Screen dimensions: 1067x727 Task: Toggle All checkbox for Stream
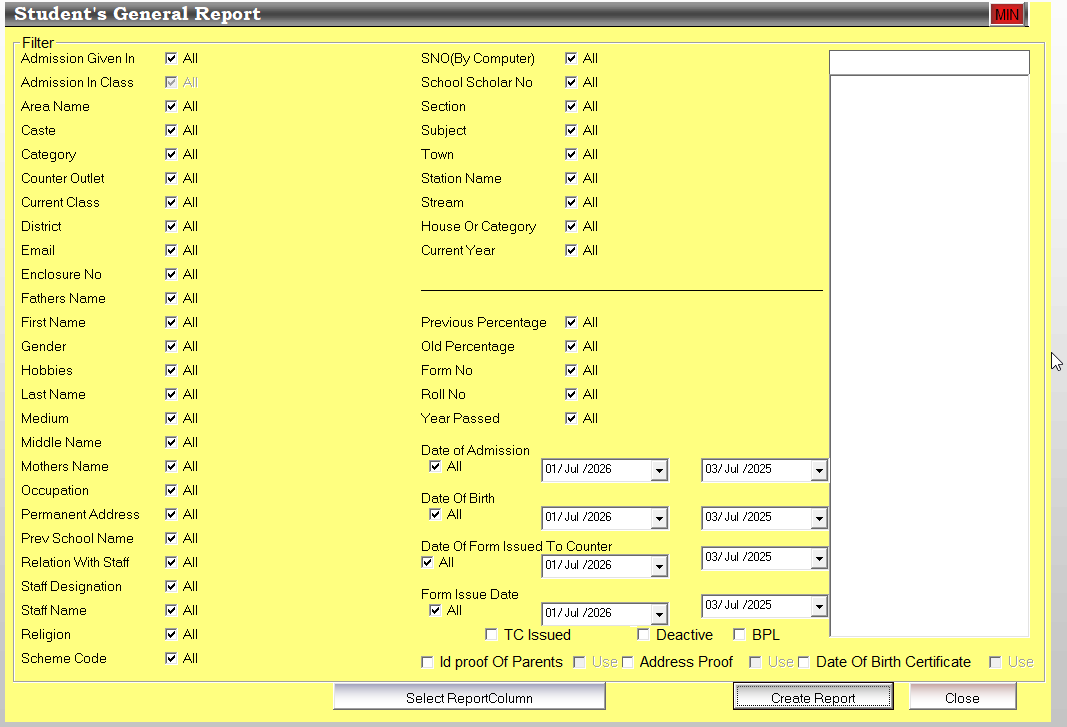click(x=571, y=202)
